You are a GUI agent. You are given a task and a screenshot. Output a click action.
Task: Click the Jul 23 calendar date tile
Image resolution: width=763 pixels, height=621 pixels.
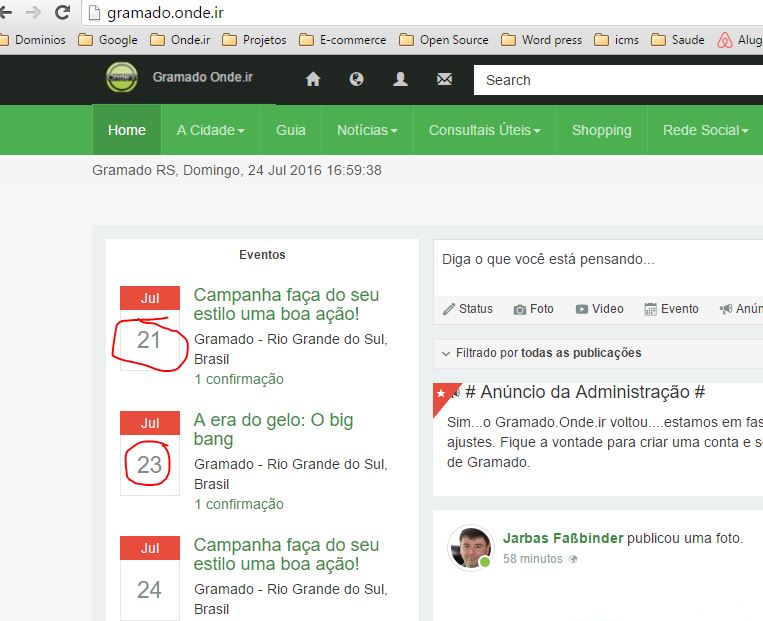coord(150,453)
